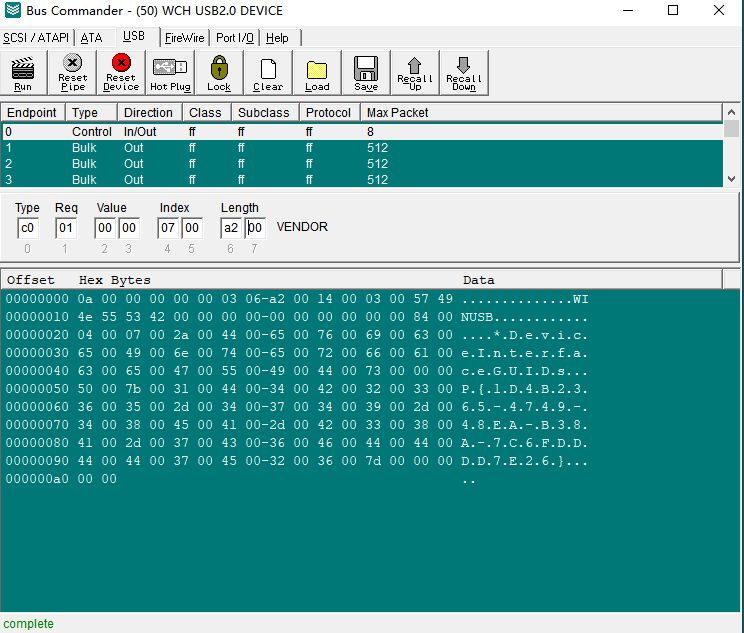Image resolution: width=744 pixels, height=633 pixels.
Task: Click the second Value byte field
Action: [x=129, y=228]
